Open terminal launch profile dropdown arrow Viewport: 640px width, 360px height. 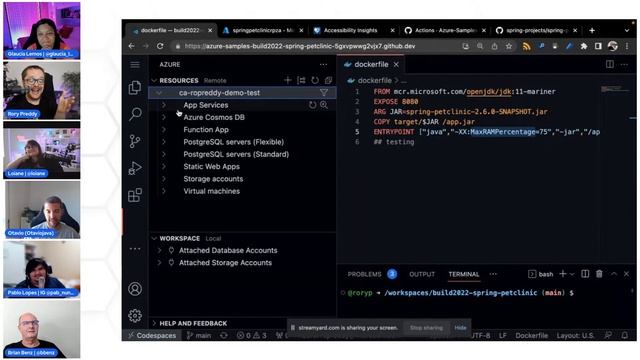tap(572, 274)
